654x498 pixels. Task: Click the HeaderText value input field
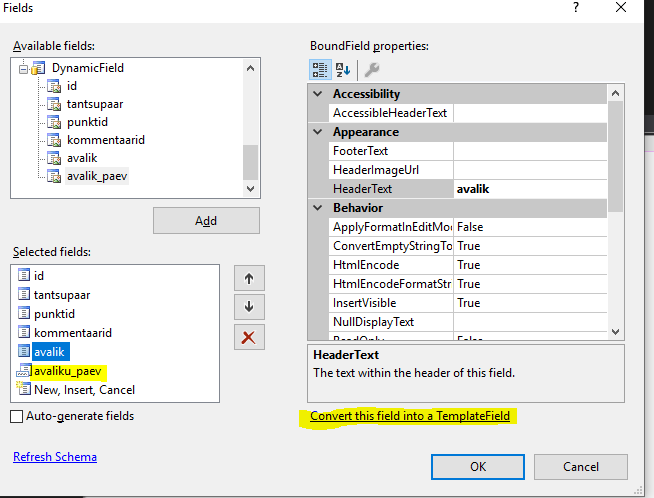pyautogui.click(x=530, y=189)
